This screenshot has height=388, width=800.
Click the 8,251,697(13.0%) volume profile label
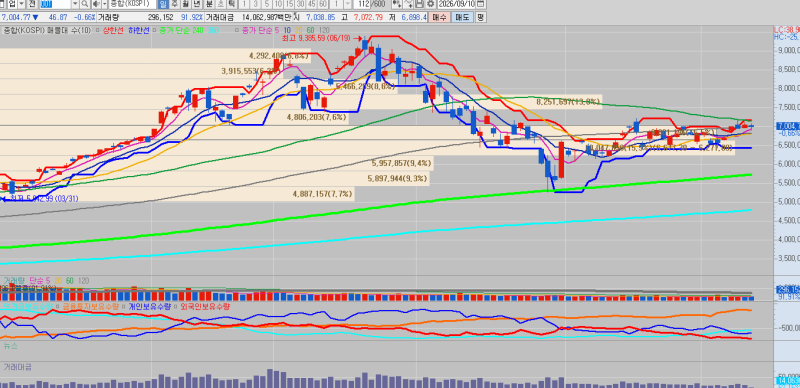click(568, 102)
